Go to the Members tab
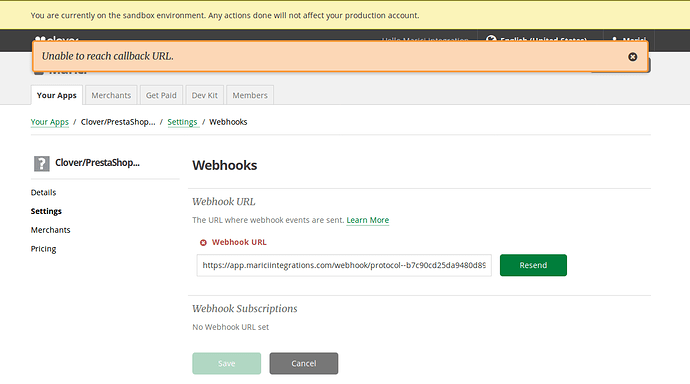690x384 pixels. 250,95
